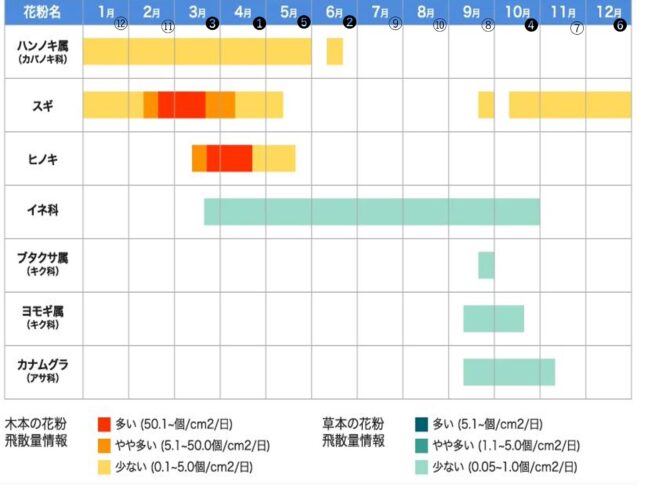The image size is (650, 485).
Task: Click the black number 2 badge beside 6月
Action: click(349, 22)
